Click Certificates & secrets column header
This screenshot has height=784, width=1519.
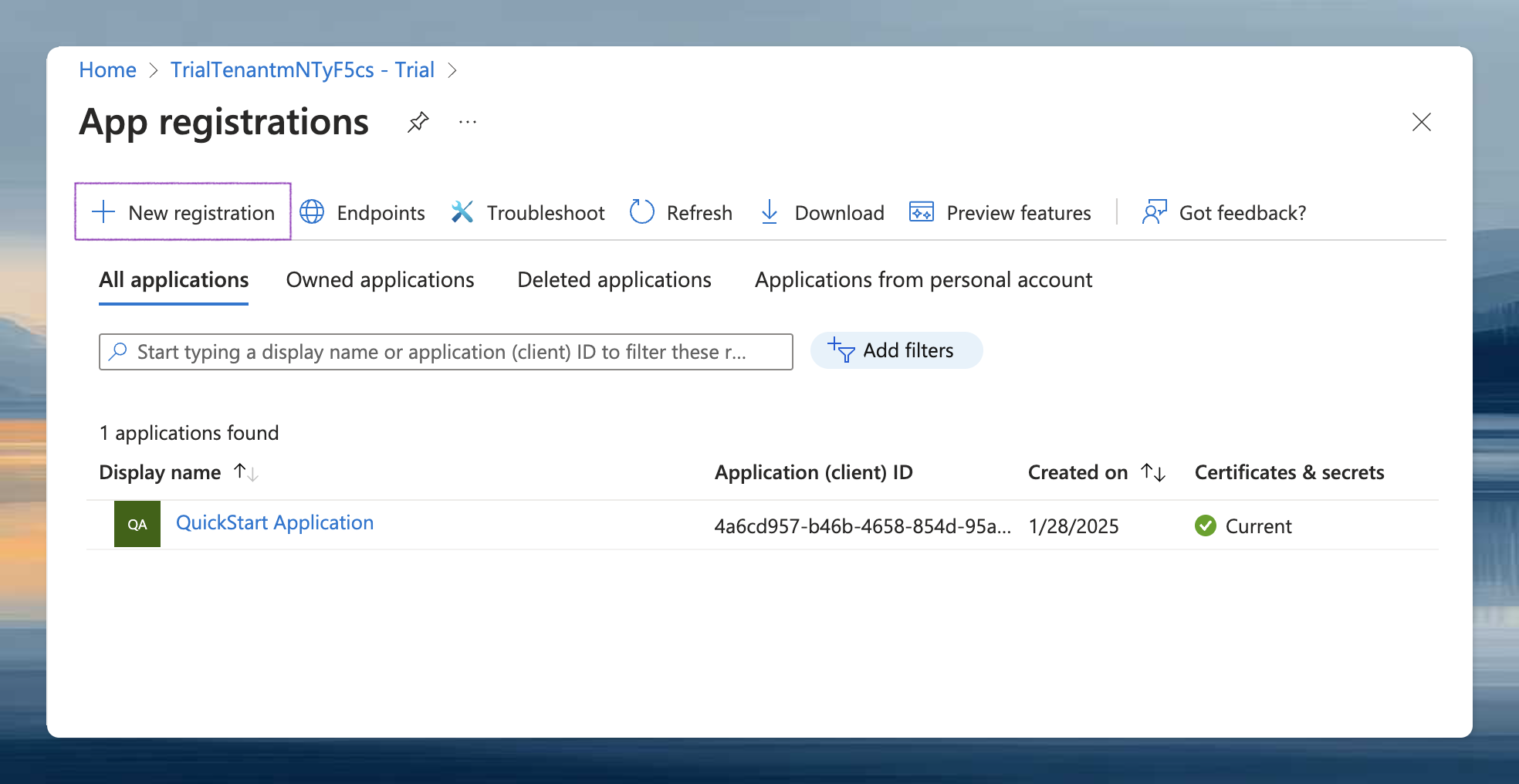click(1289, 472)
